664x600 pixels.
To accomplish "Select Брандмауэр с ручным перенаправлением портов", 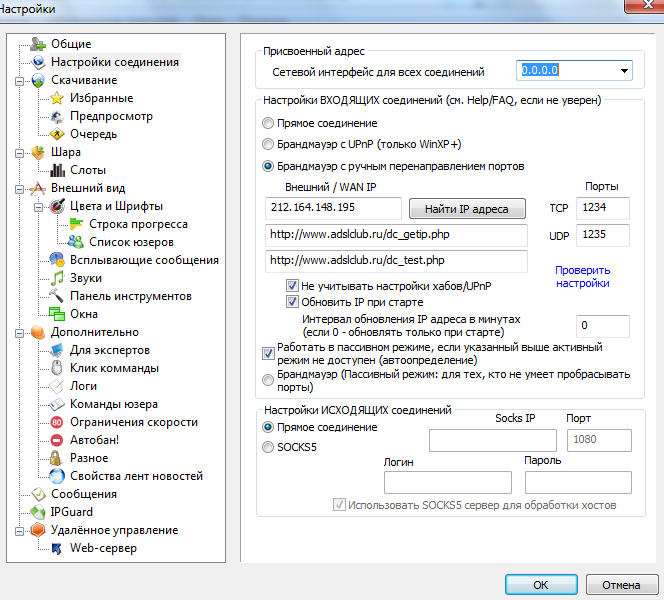I will [268, 166].
